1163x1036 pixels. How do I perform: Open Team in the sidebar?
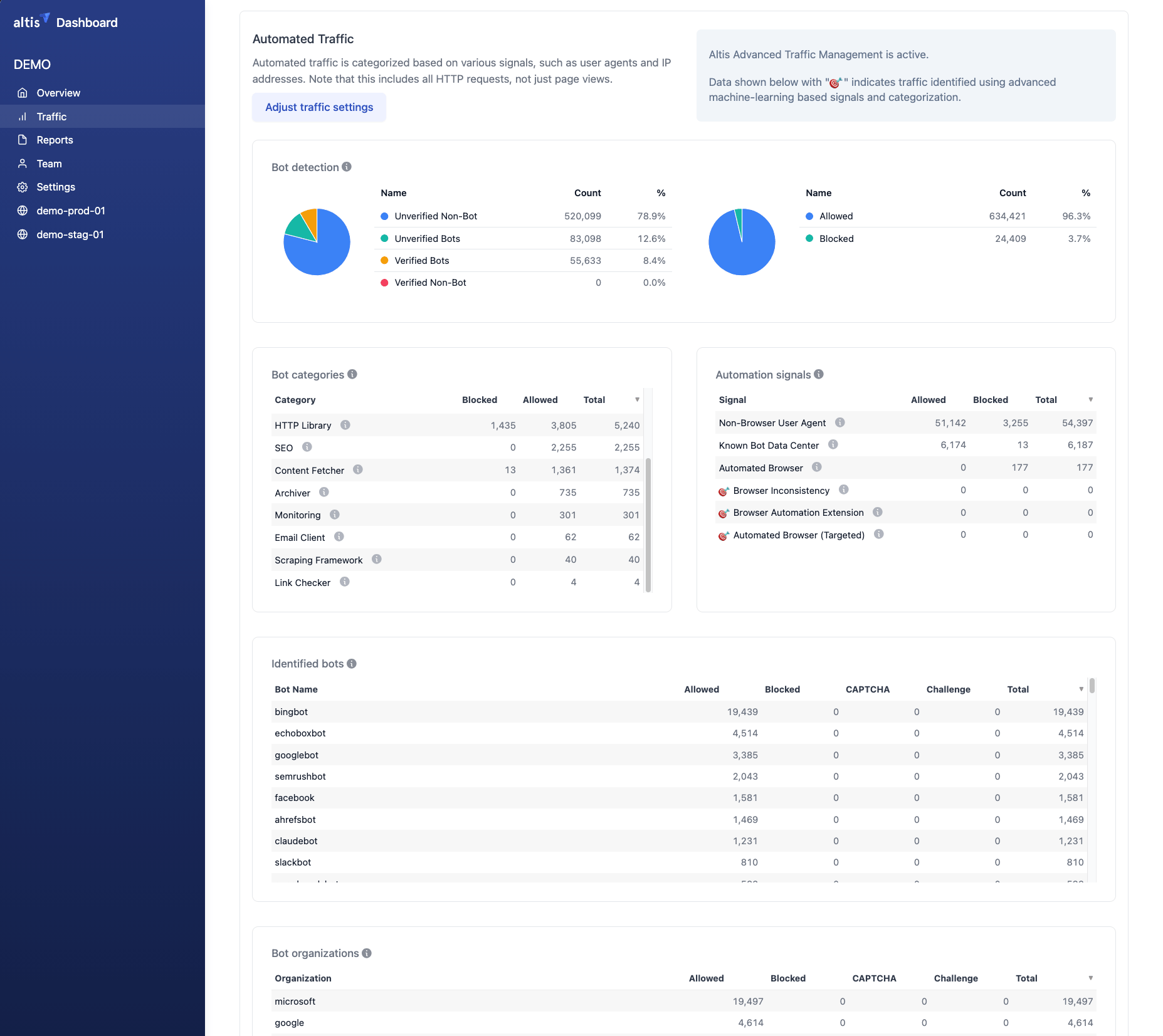pyautogui.click(x=102, y=164)
